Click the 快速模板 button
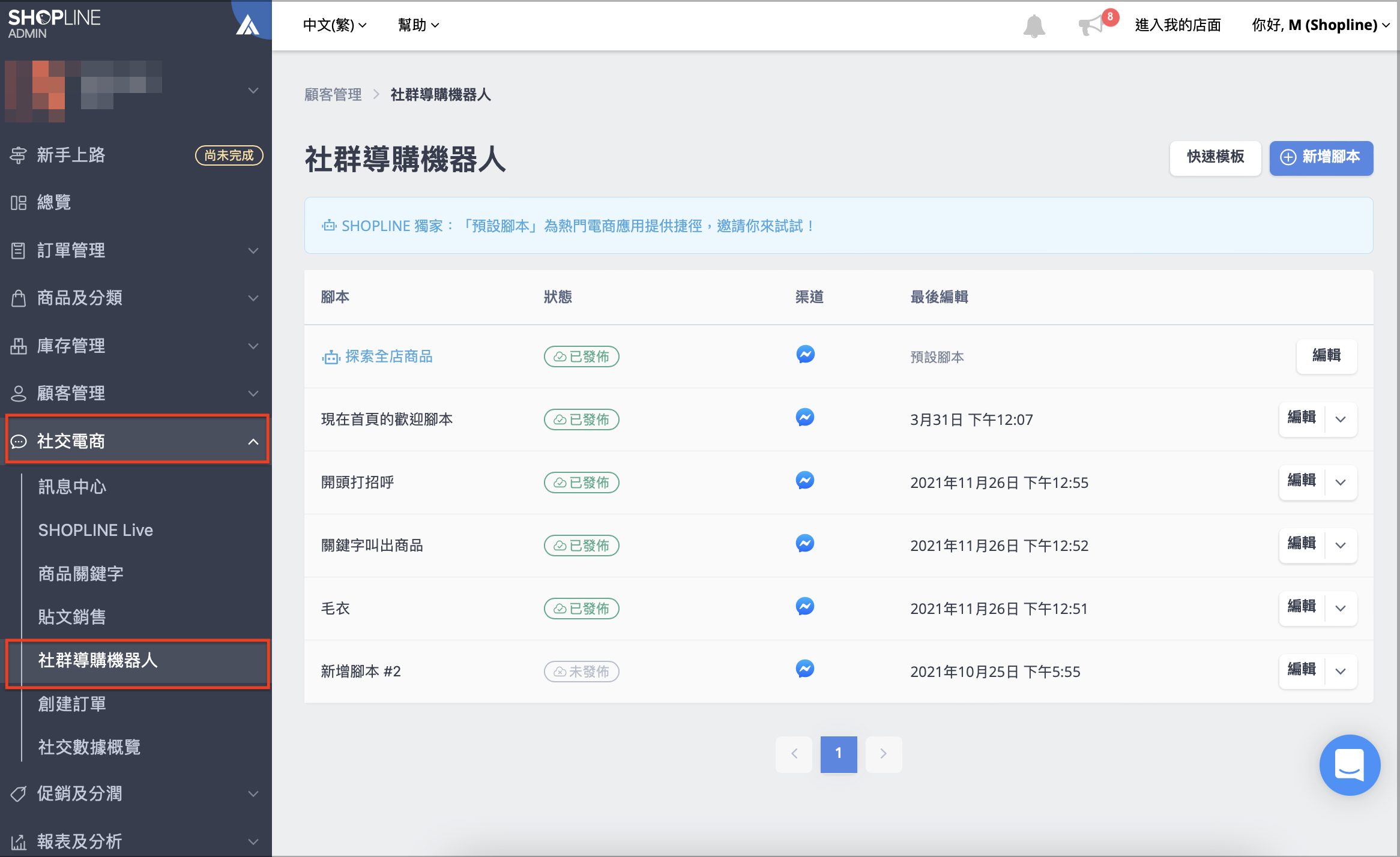 point(1215,157)
